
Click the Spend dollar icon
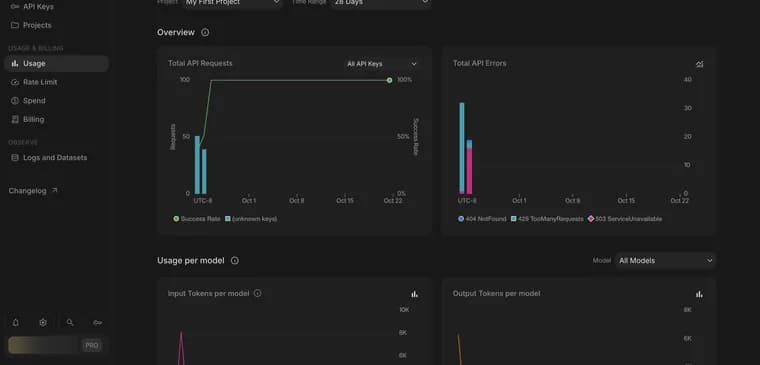click(x=15, y=101)
